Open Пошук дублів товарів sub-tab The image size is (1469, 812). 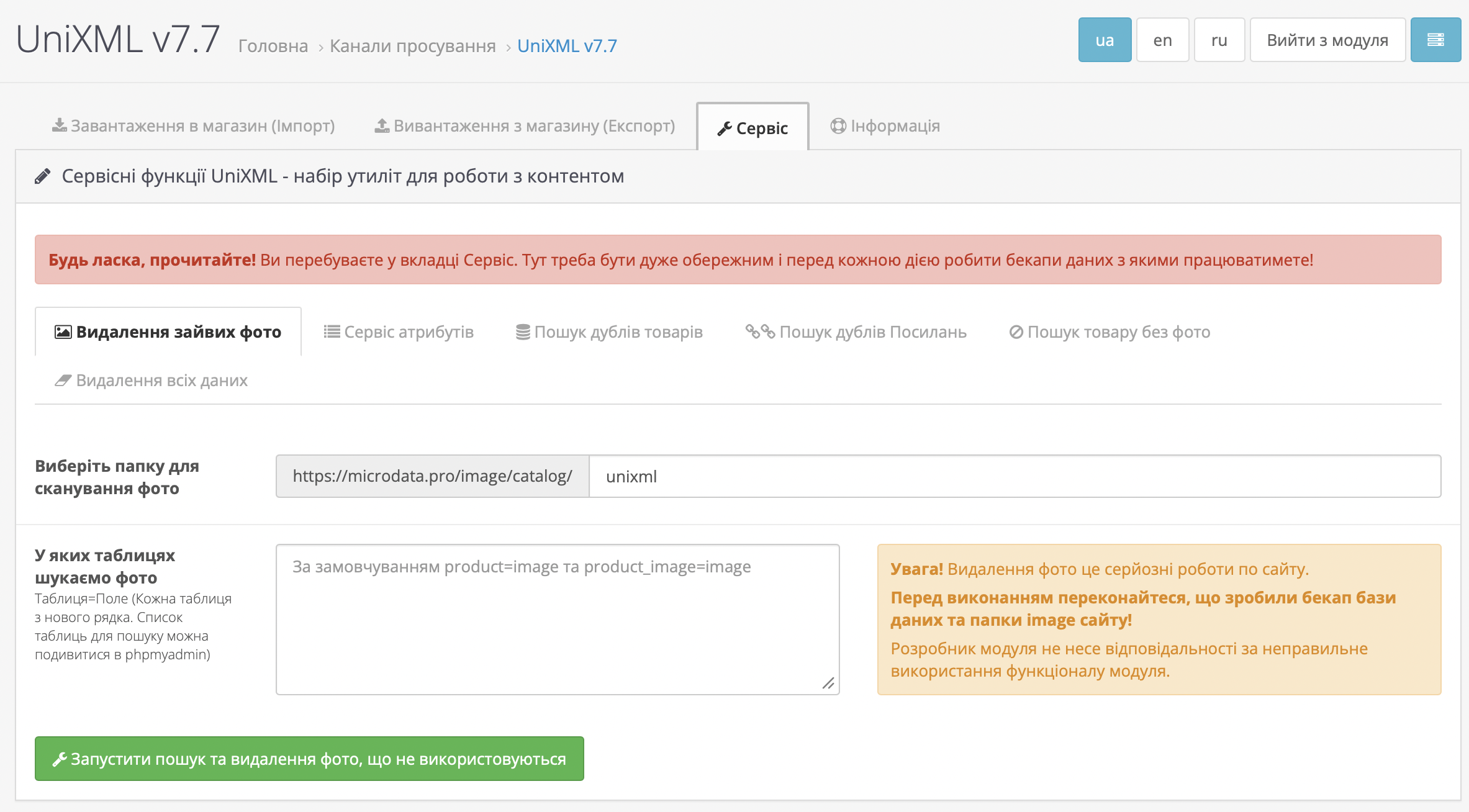point(609,332)
